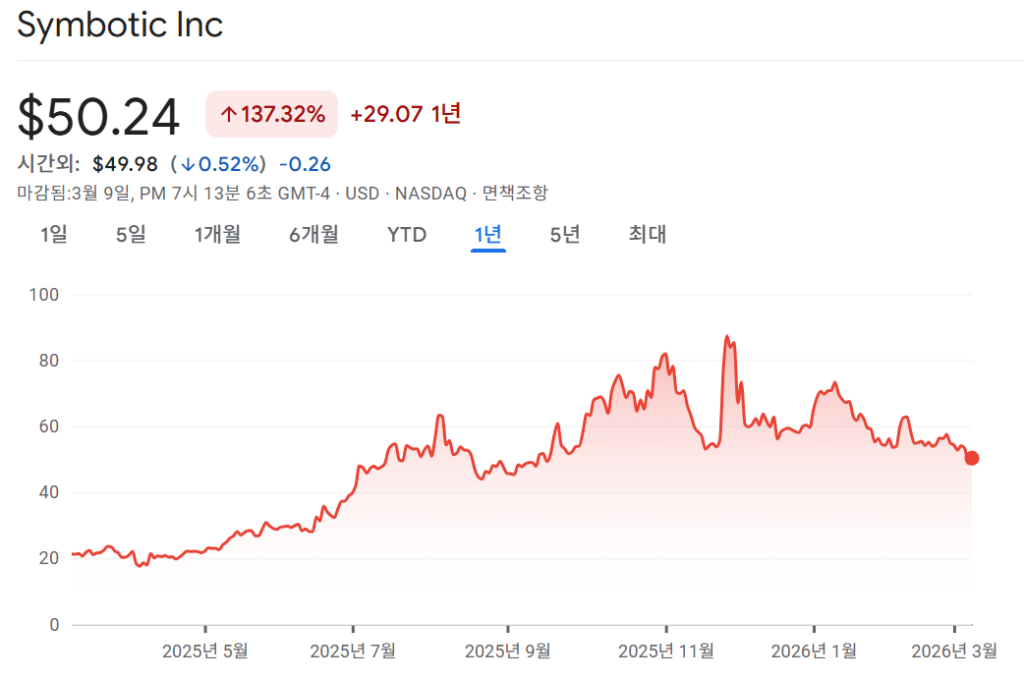The height and width of the screenshot is (681, 1024).
Task: Click the 100 value on the y-axis
Action: tap(46, 295)
